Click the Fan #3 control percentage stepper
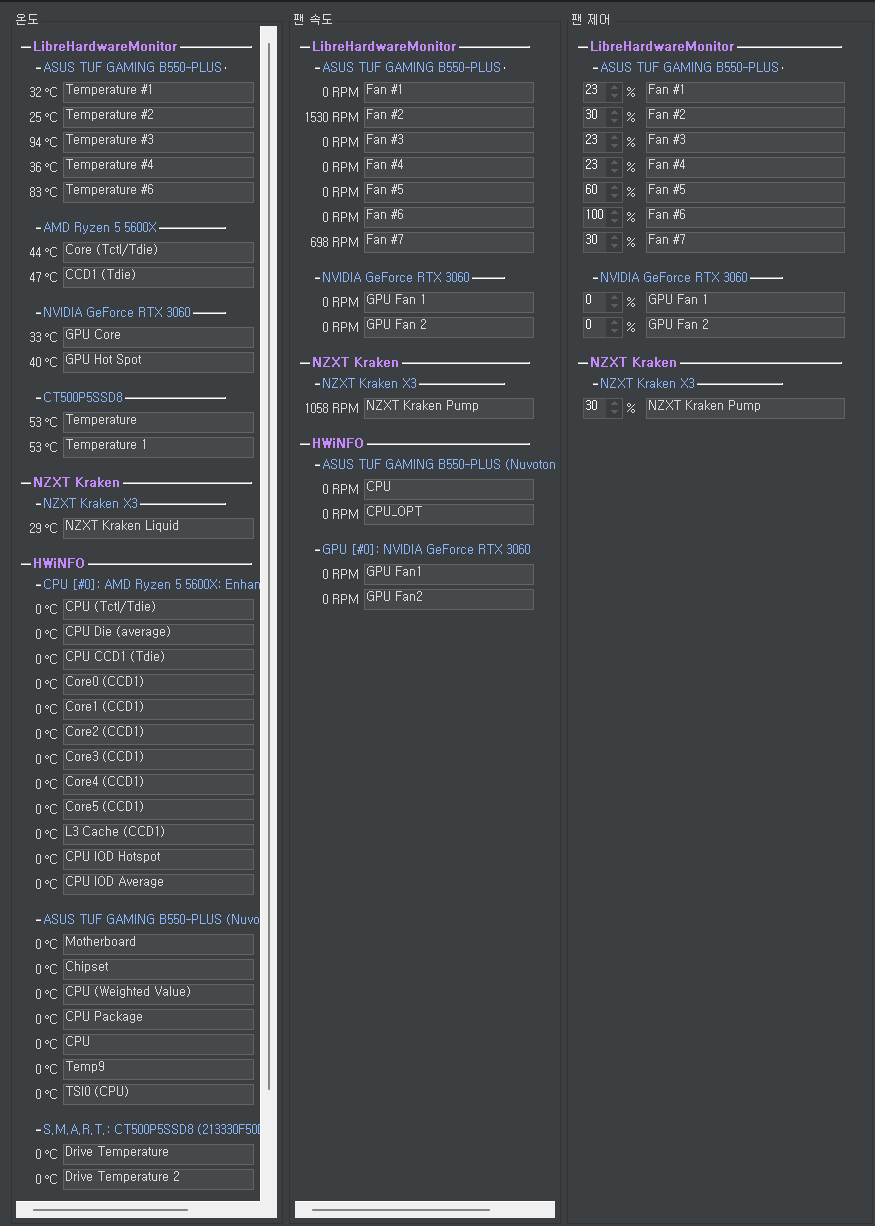 603,142
